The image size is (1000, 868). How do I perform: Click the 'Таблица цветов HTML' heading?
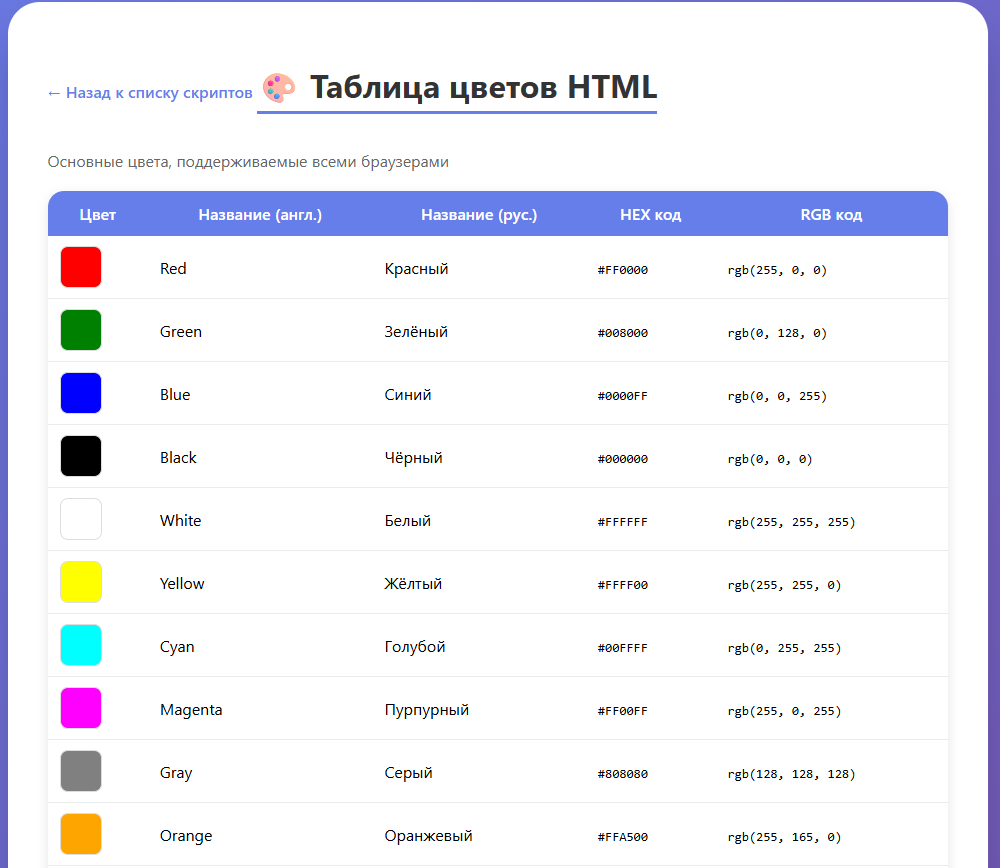pos(483,87)
